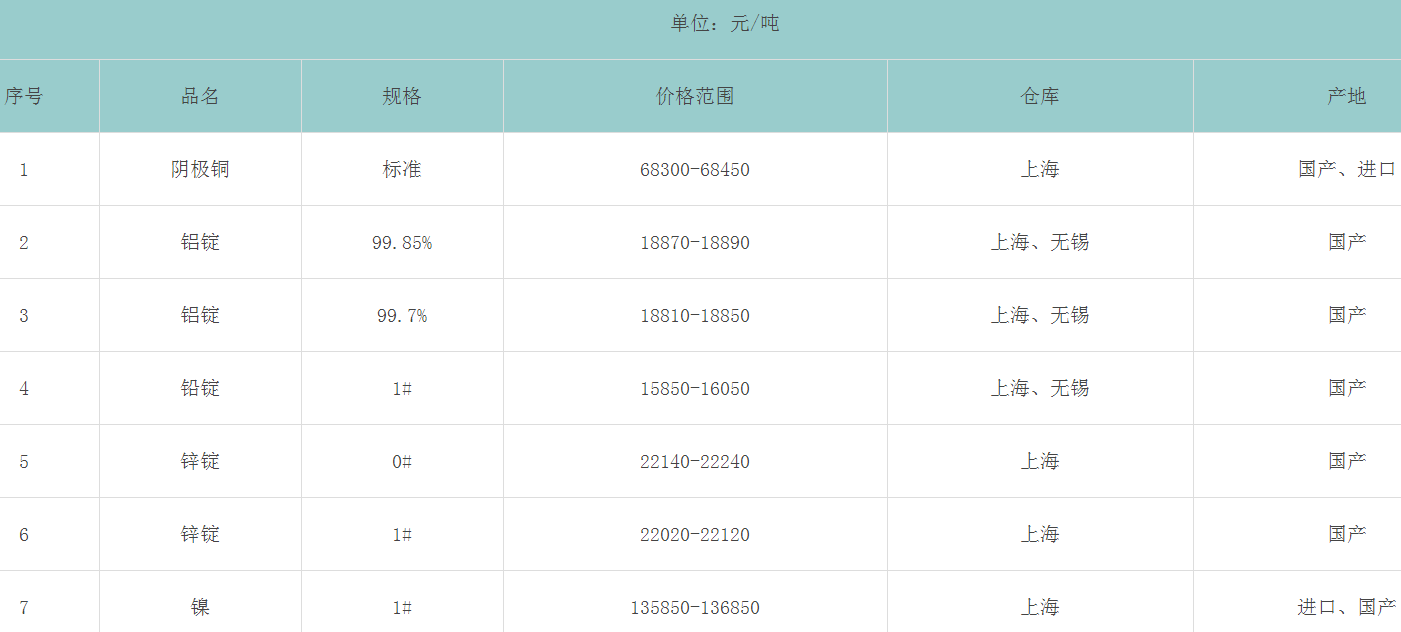Screen dimensions: 1401x632
Task: Click the 铅锭 product name cell
Action: point(200,388)
